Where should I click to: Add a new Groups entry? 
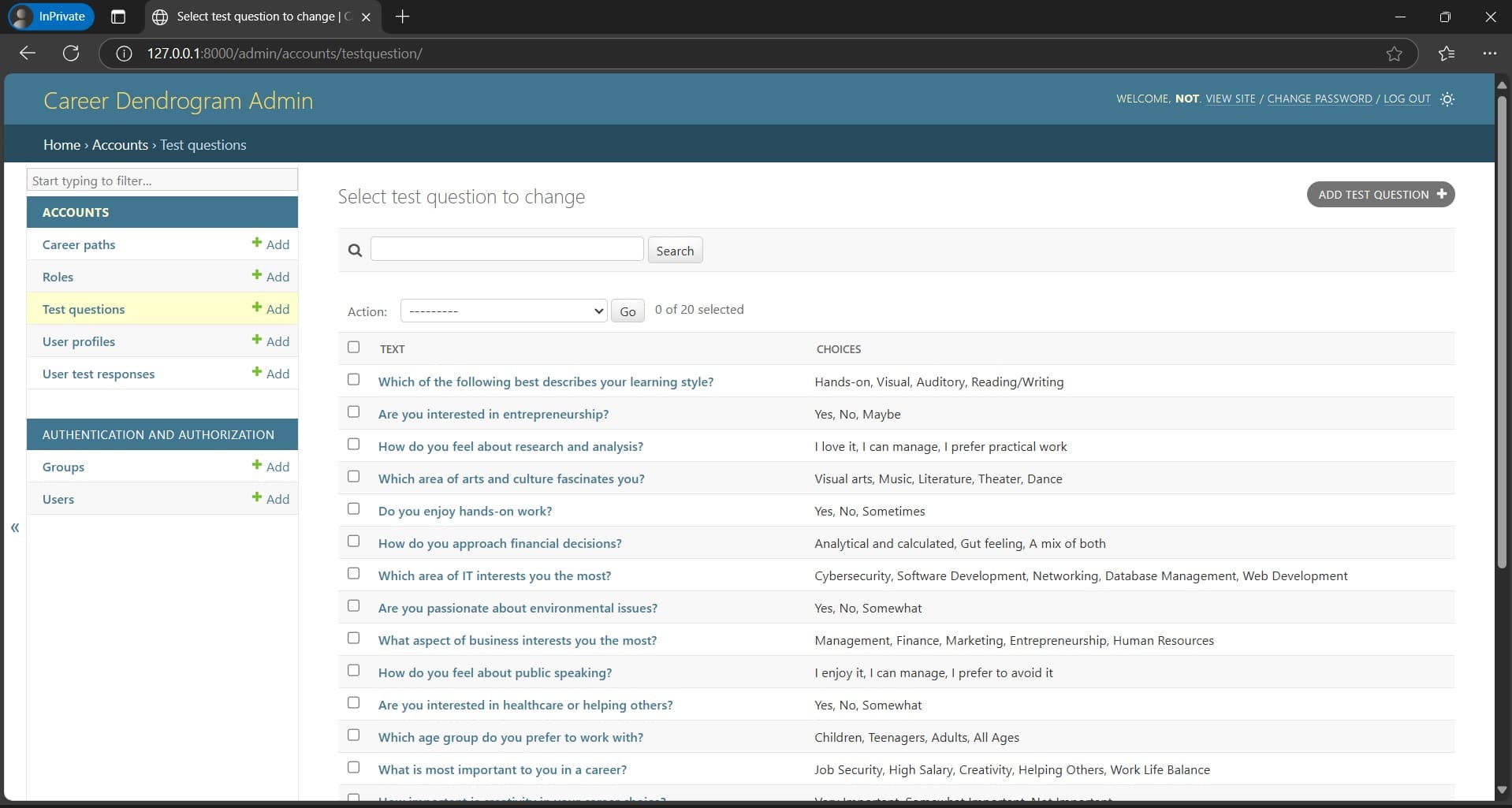pyautogui.click(x=270, y=467)
